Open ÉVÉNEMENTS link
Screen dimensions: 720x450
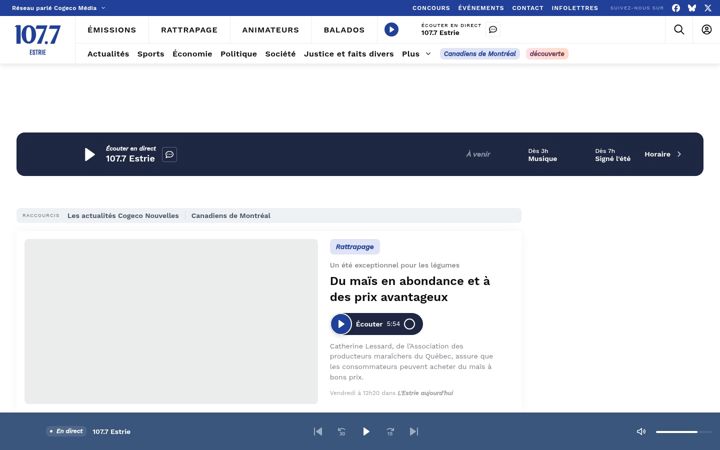[x=481, y=8]
